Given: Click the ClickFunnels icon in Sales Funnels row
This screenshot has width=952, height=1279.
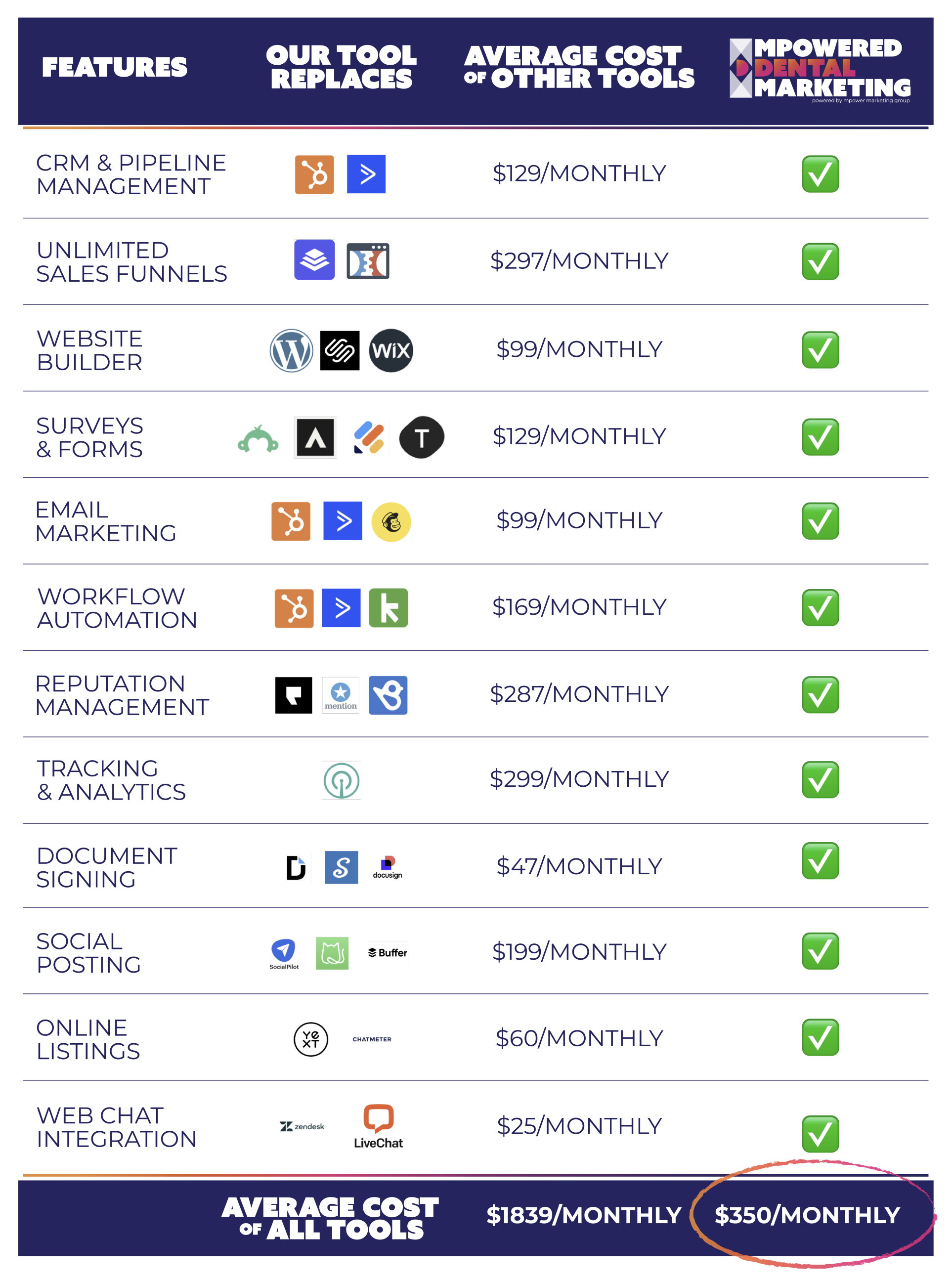Looking at the screenshot, I should [x=368, y=261].
